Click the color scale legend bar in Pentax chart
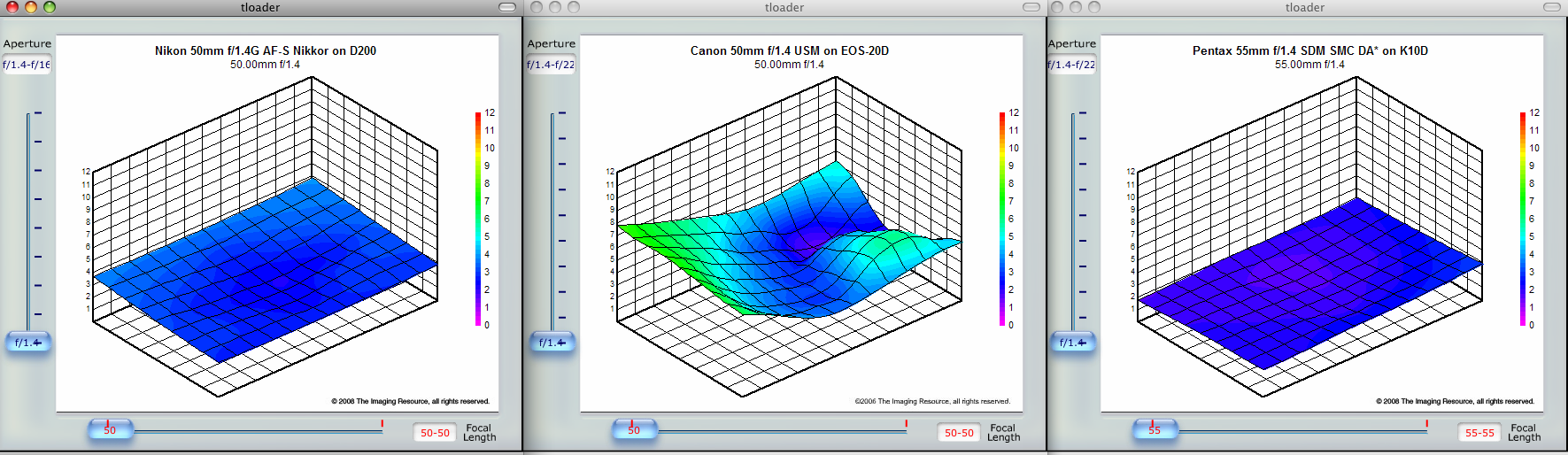 point(1523,219)
